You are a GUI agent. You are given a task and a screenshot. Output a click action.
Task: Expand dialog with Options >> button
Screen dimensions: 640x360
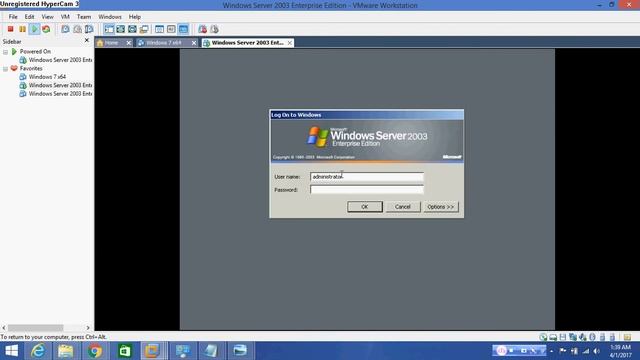pos(441,207)
